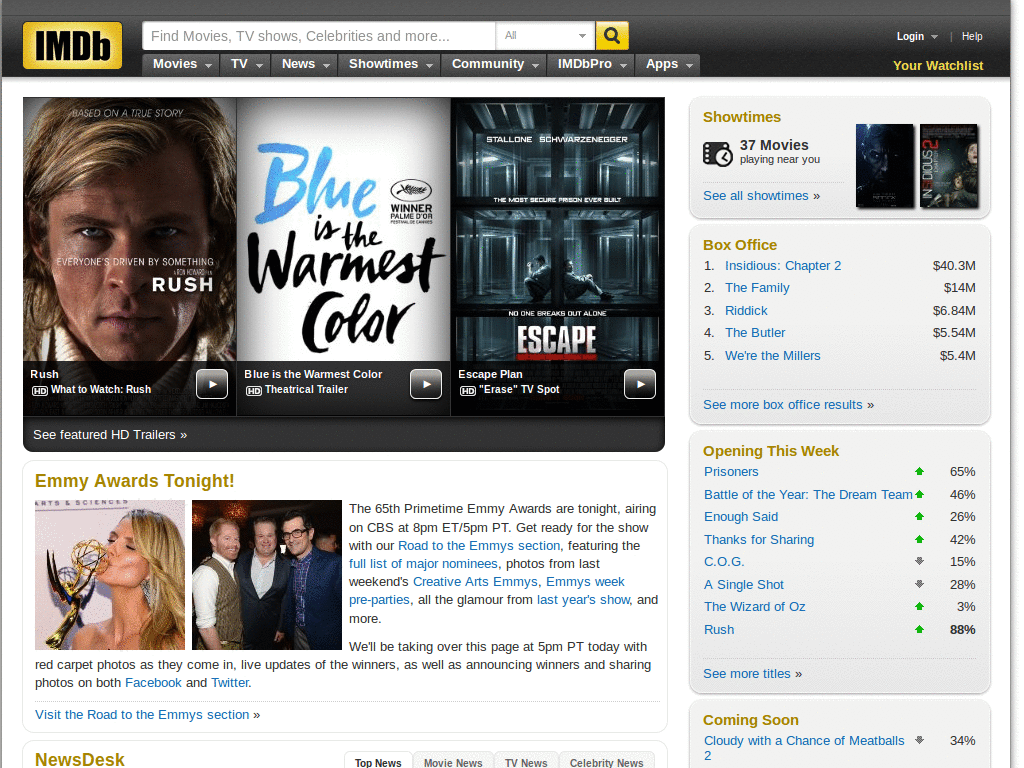1024x768 pixels.
Task: Click See more box office results
Action: [x=788, y=404]
